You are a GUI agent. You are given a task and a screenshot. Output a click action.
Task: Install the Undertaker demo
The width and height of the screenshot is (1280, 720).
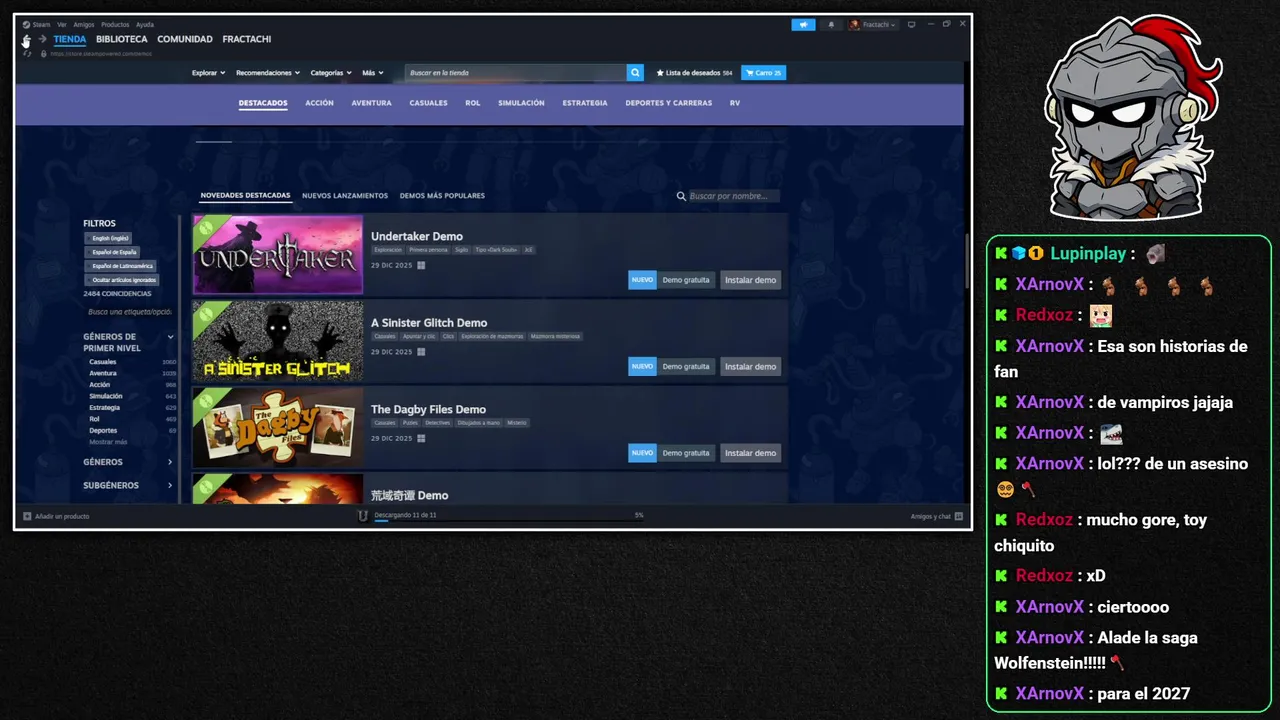pos(750,280)
